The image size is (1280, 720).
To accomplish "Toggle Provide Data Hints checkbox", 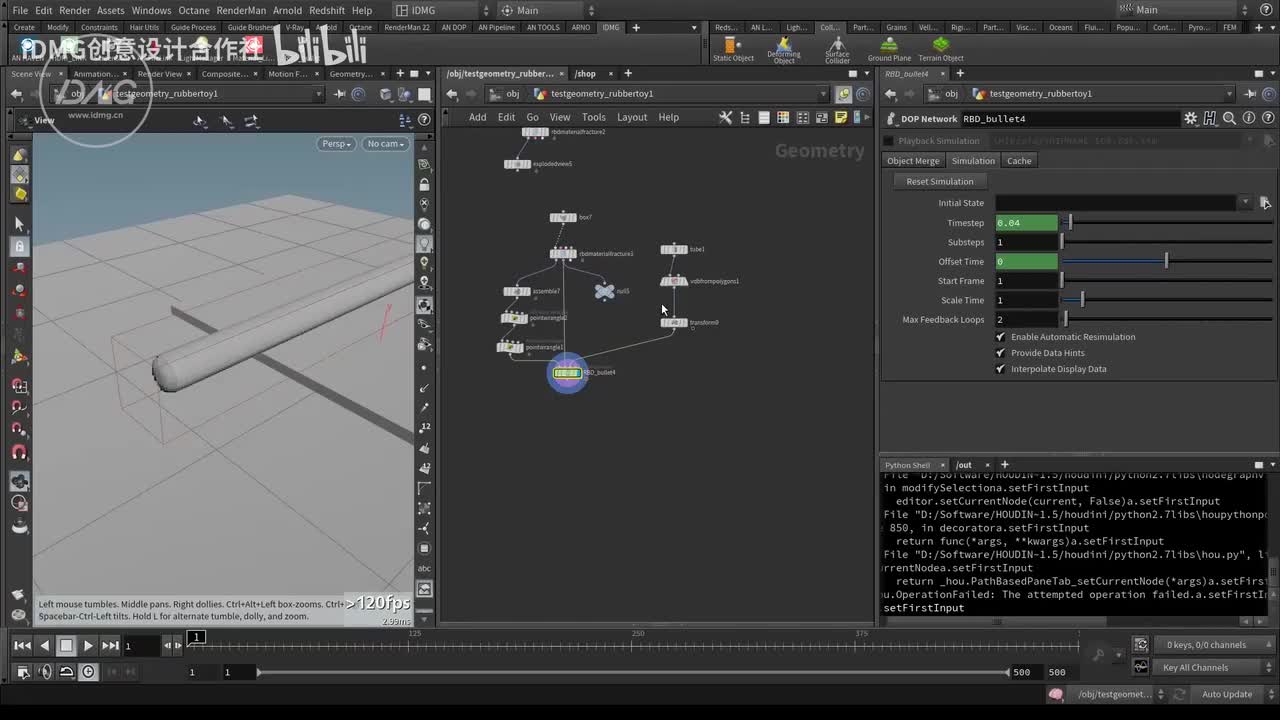I will tap(1001, 353).
